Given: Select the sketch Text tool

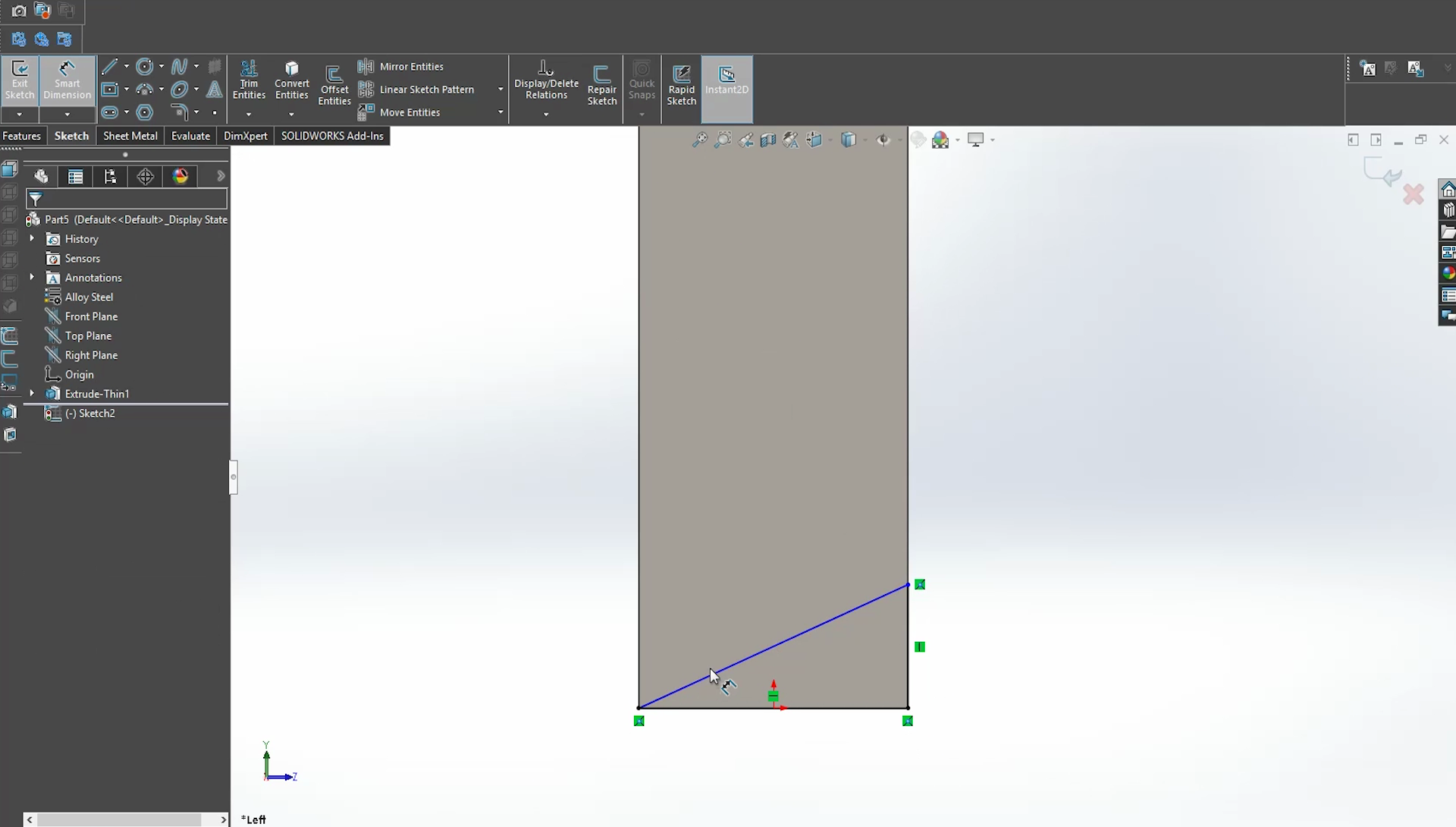Looking at the screenshot, I should [x=215, y=90].
